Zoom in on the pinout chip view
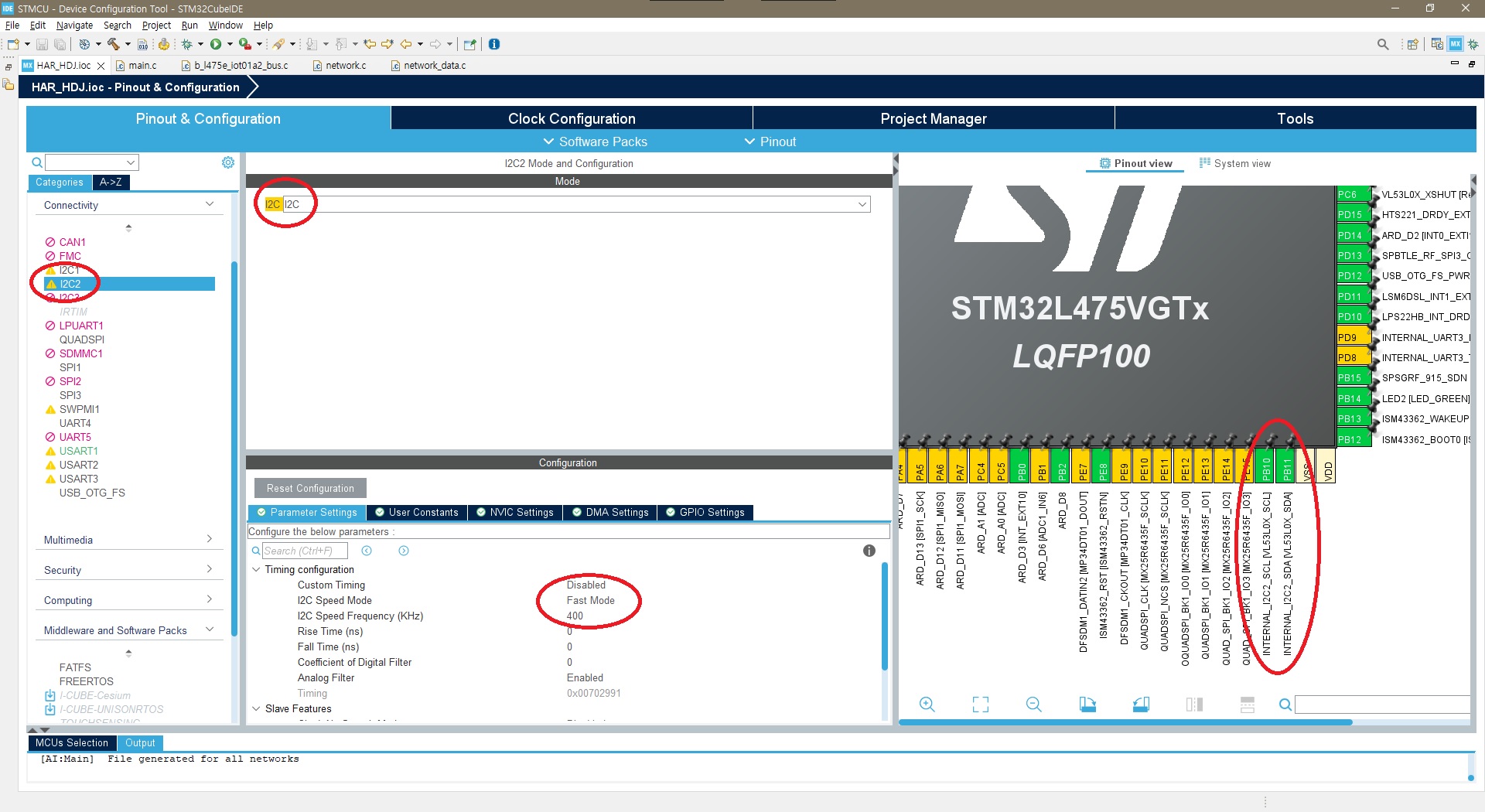Screen dimensions: 1485x812 [927, 705]
